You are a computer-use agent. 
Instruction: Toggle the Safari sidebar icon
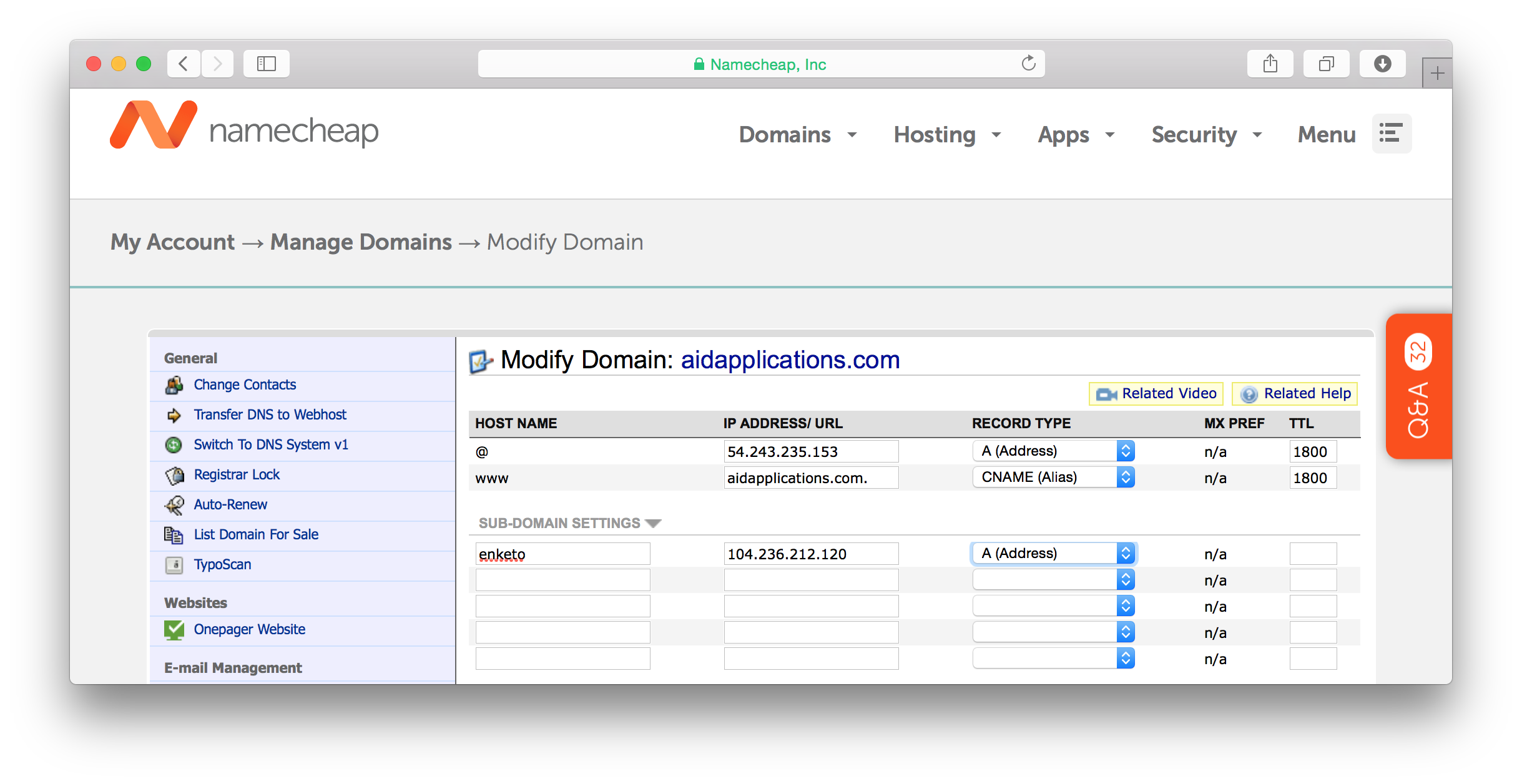267,64
